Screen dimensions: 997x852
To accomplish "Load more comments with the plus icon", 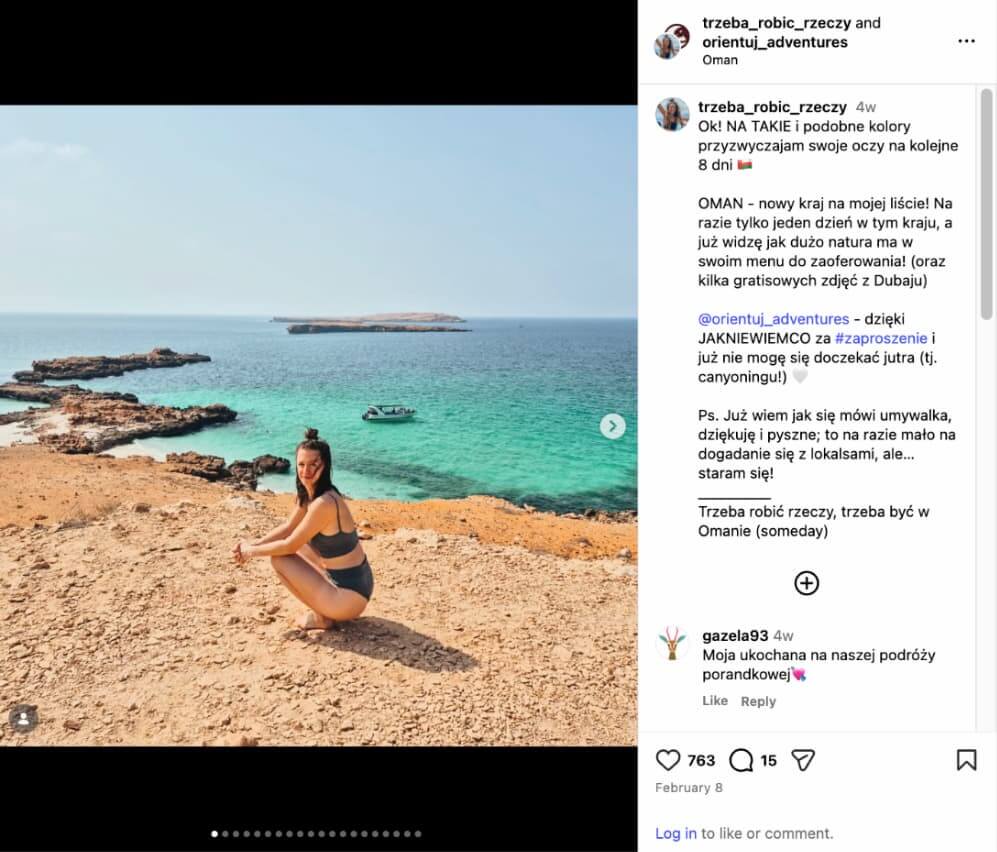I will click(806, 583).
